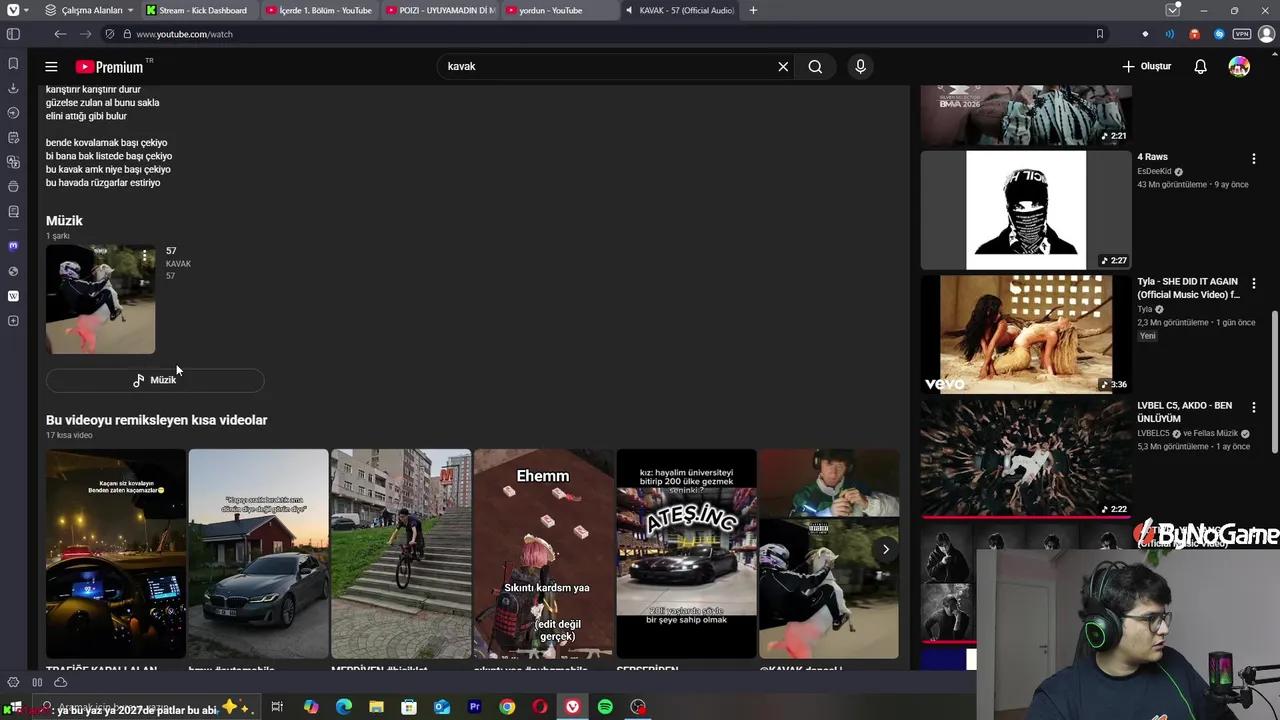This screenshot has height=720, width=1280.
Task: Switch to the Stream - Kick Dashboard tab
Action: tap(198, 10)
